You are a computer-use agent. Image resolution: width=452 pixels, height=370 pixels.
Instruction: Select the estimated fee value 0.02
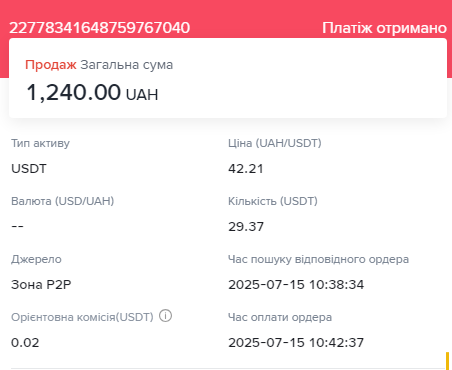[25, 343]
